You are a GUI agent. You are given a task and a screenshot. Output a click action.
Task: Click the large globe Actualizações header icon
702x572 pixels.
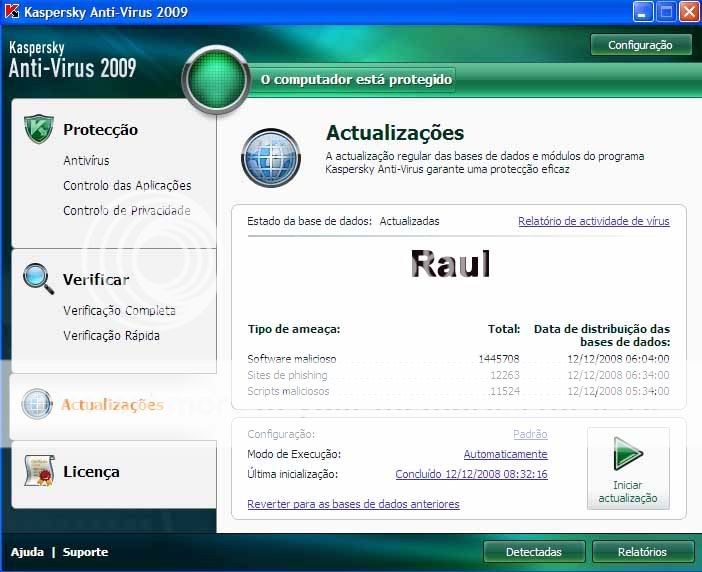(271, 158)
